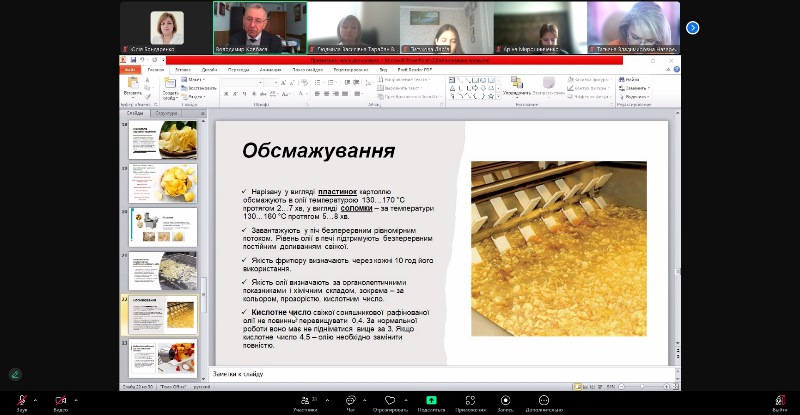
Task: Switch to the Дизайн ribbon tab
Action: click(210, 69)
